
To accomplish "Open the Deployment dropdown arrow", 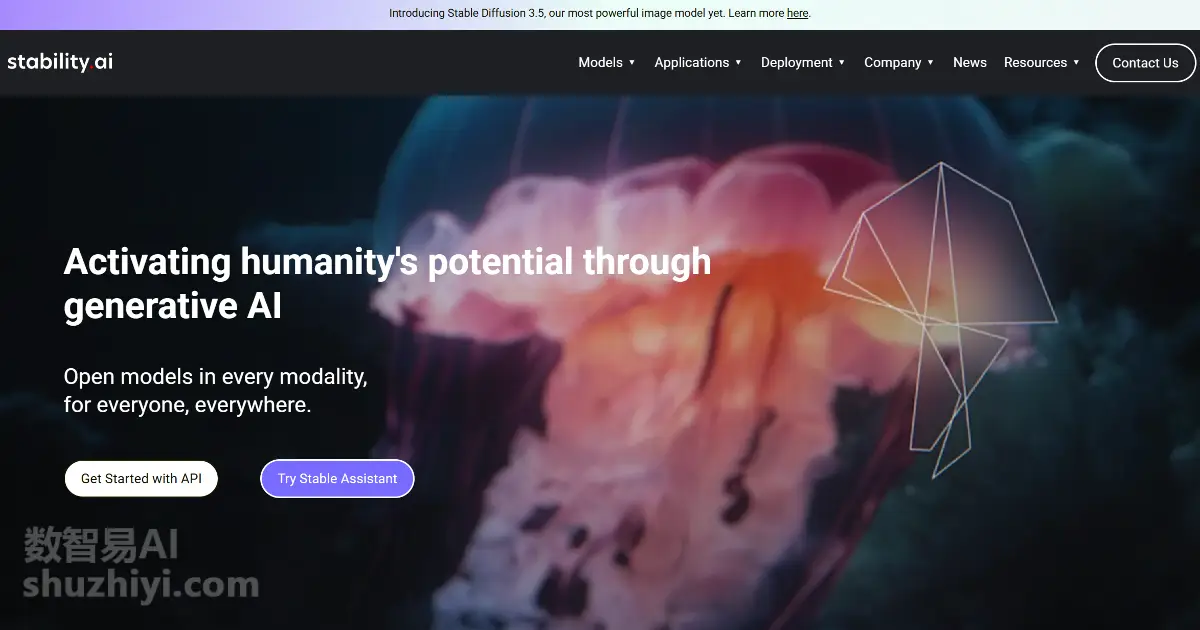I will tap(842, 62).
